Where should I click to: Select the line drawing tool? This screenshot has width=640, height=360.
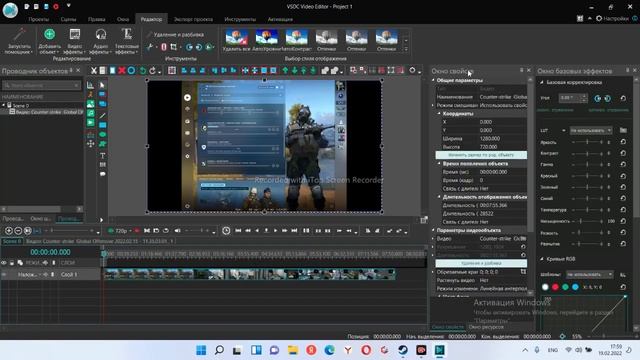pyautogui.click(x=102, y=116)
